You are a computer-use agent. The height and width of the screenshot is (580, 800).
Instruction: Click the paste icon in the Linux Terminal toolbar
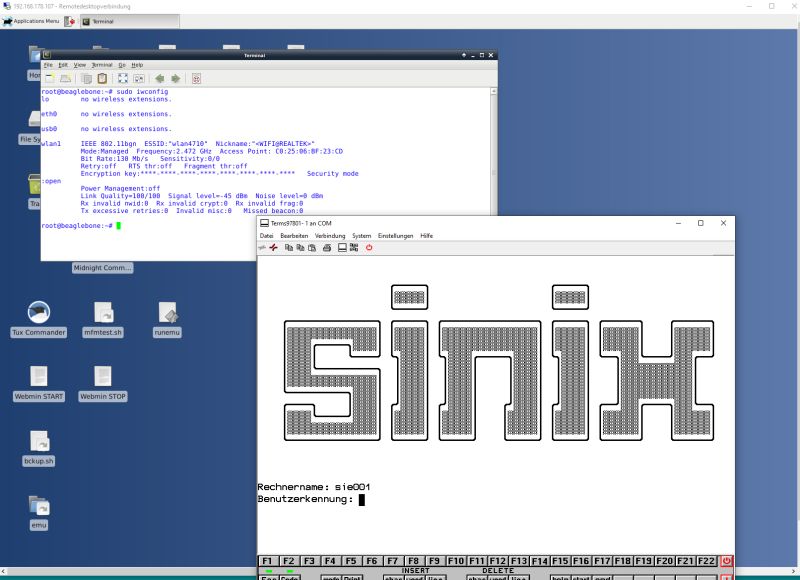[x=101, y=78]
